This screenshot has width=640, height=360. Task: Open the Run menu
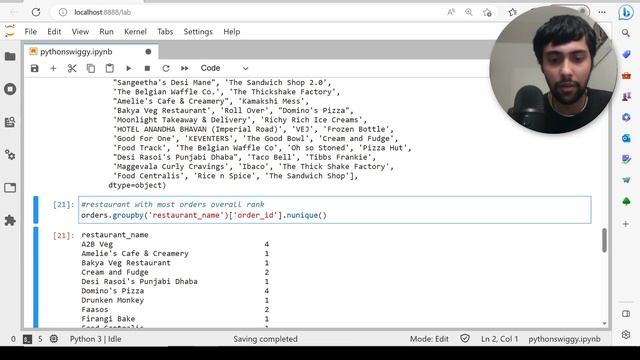[x=107, y=32]
